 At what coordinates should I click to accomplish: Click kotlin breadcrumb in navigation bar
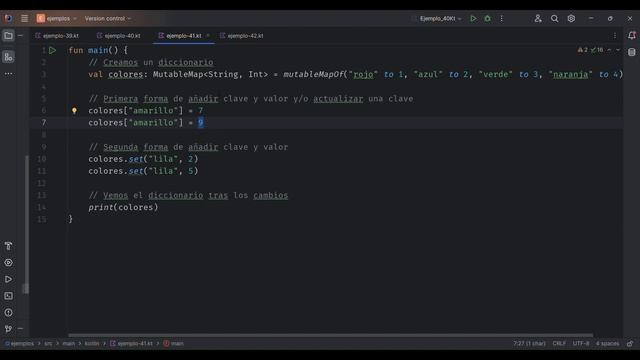point(92,343)
